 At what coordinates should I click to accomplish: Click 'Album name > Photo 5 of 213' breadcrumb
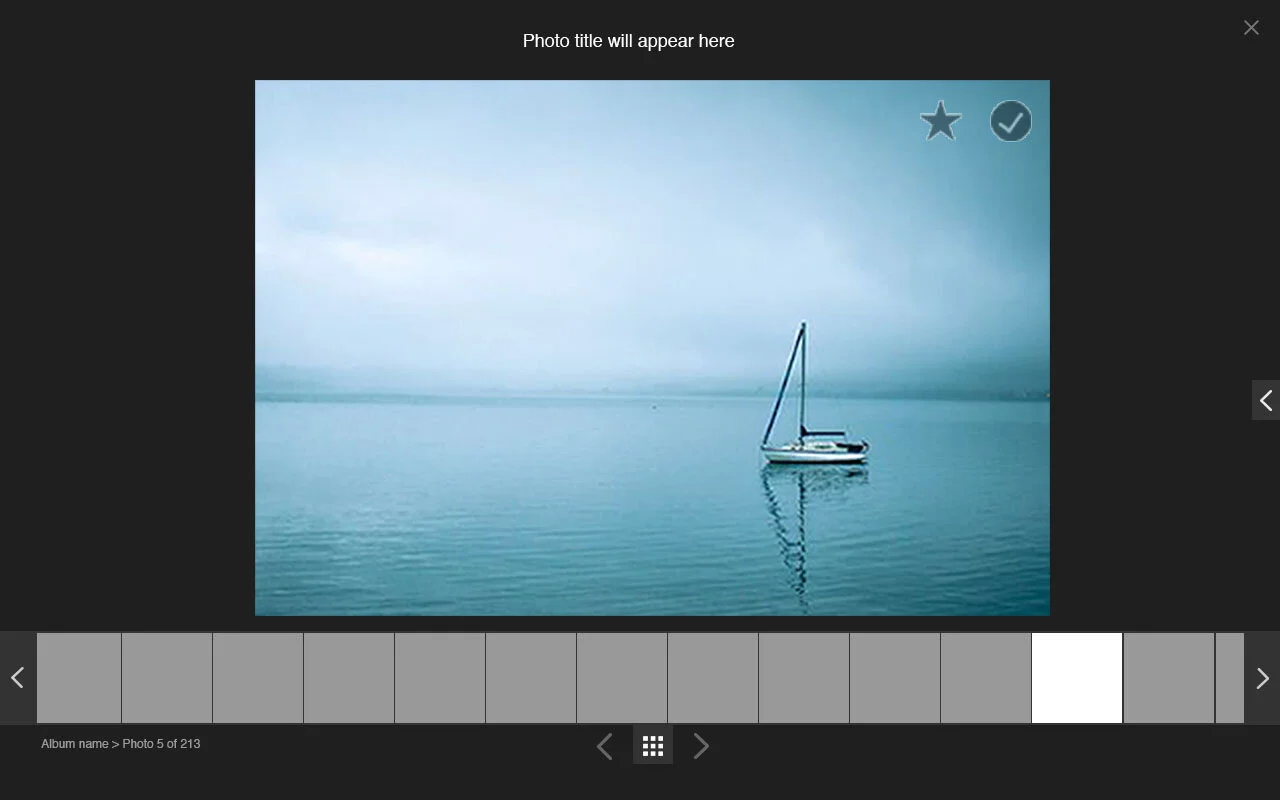tap(121, 744)
